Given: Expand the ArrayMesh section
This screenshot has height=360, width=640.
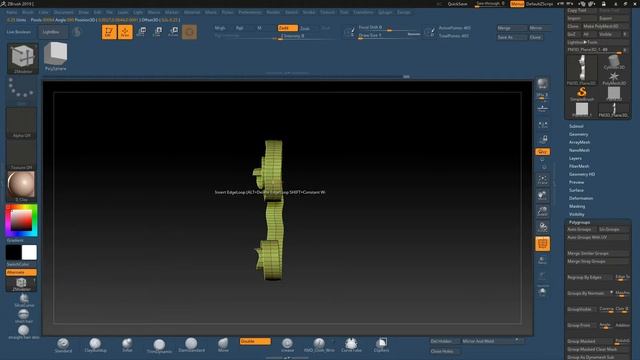Looking at the screenshot, I should coord(579,142).
